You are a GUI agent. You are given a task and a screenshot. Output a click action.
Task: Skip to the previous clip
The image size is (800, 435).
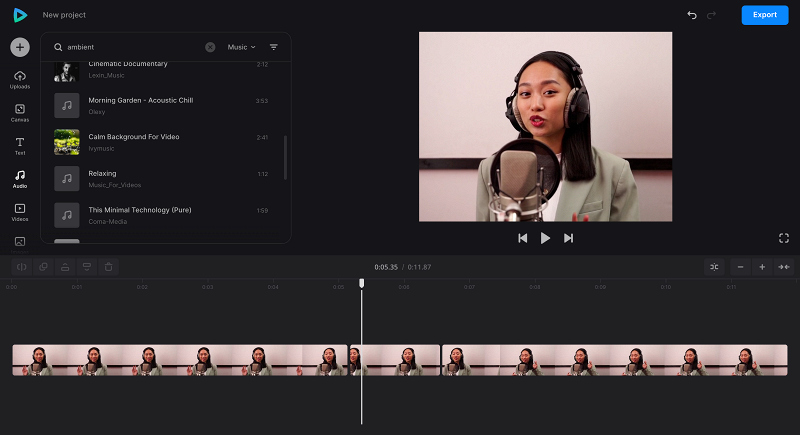522,238
